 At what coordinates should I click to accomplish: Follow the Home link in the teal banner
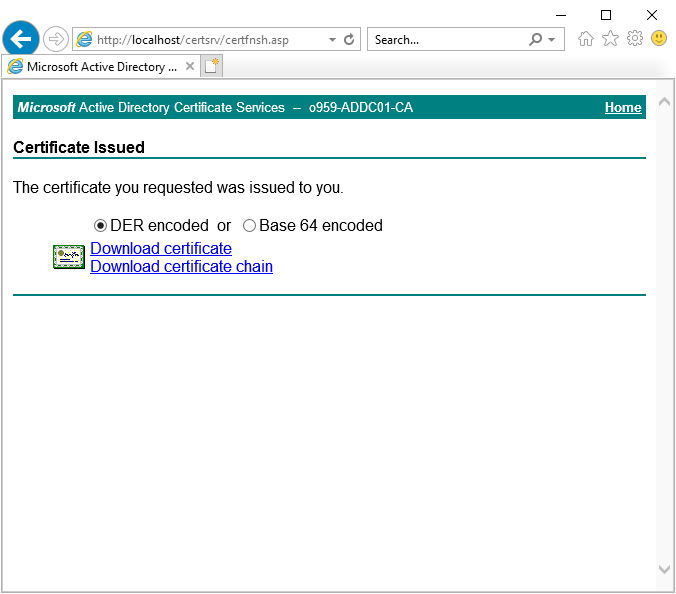coord(623,107)
